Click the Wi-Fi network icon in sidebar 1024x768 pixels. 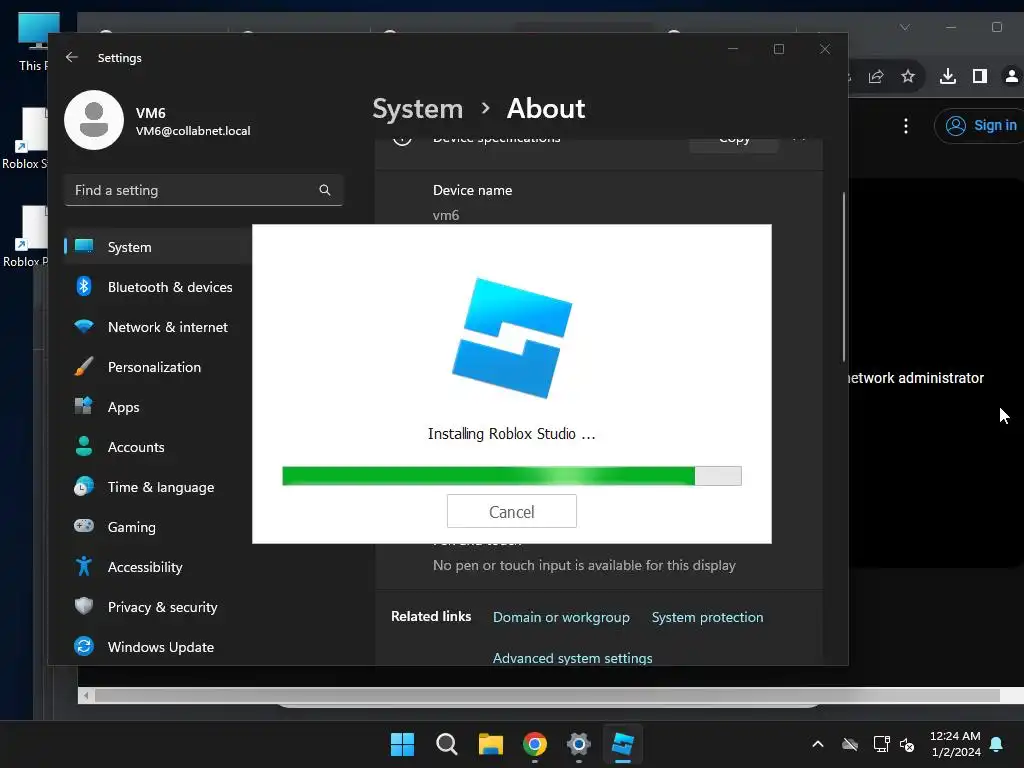(x=84, y=327)
